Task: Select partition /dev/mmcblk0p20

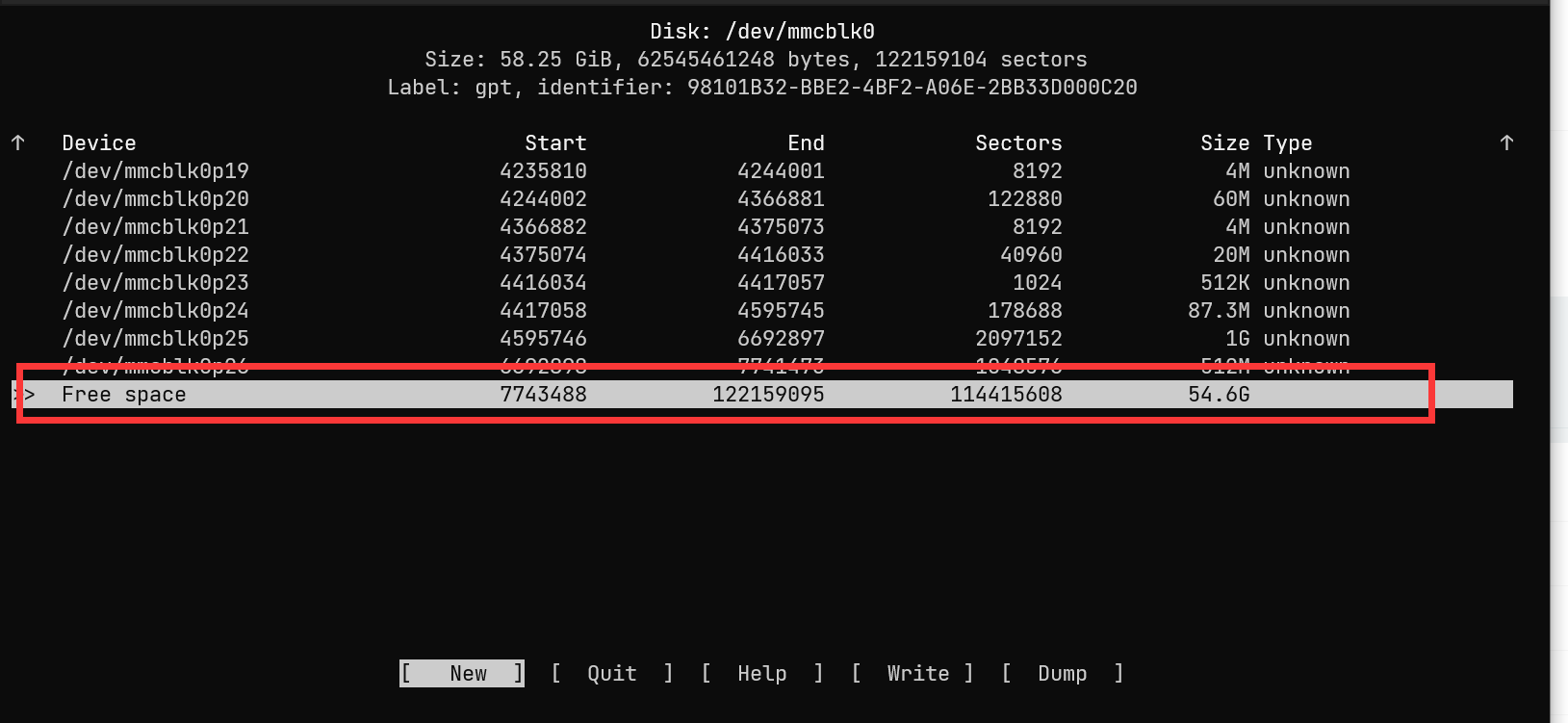Action: tap(156, 199)
